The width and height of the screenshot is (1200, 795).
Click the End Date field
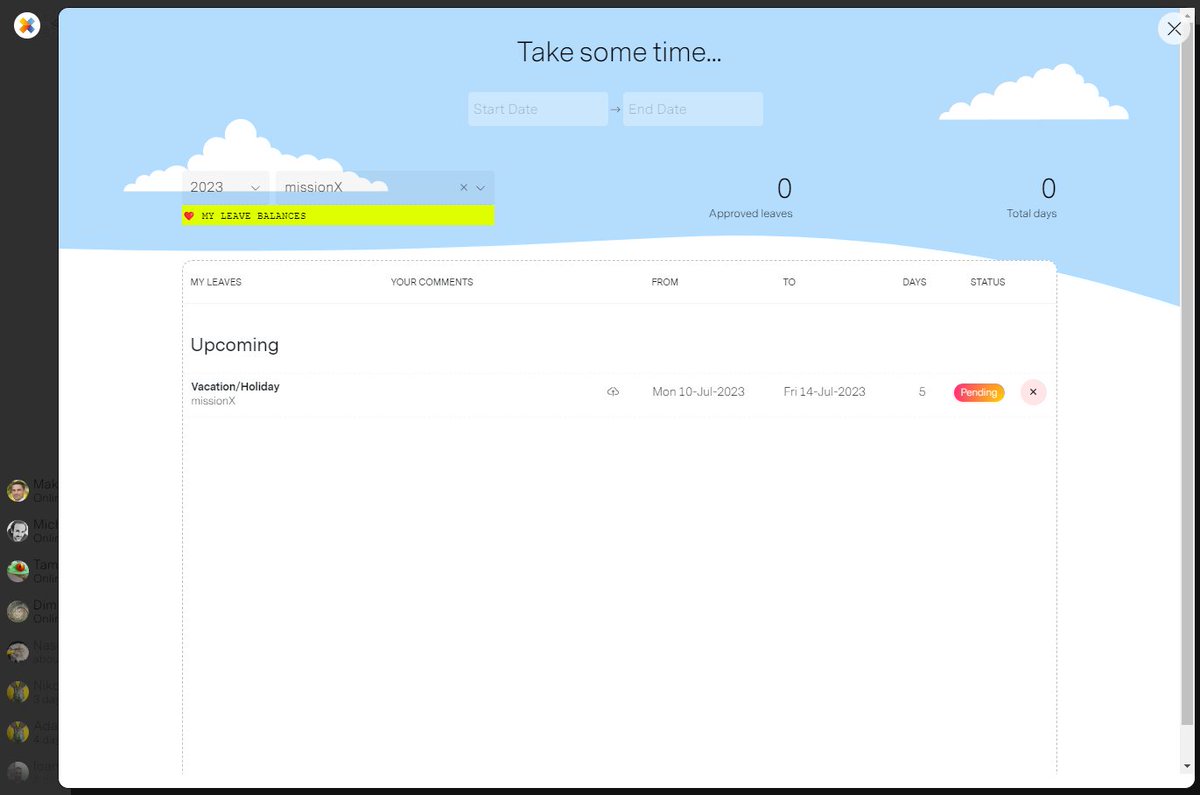point(693,109)
